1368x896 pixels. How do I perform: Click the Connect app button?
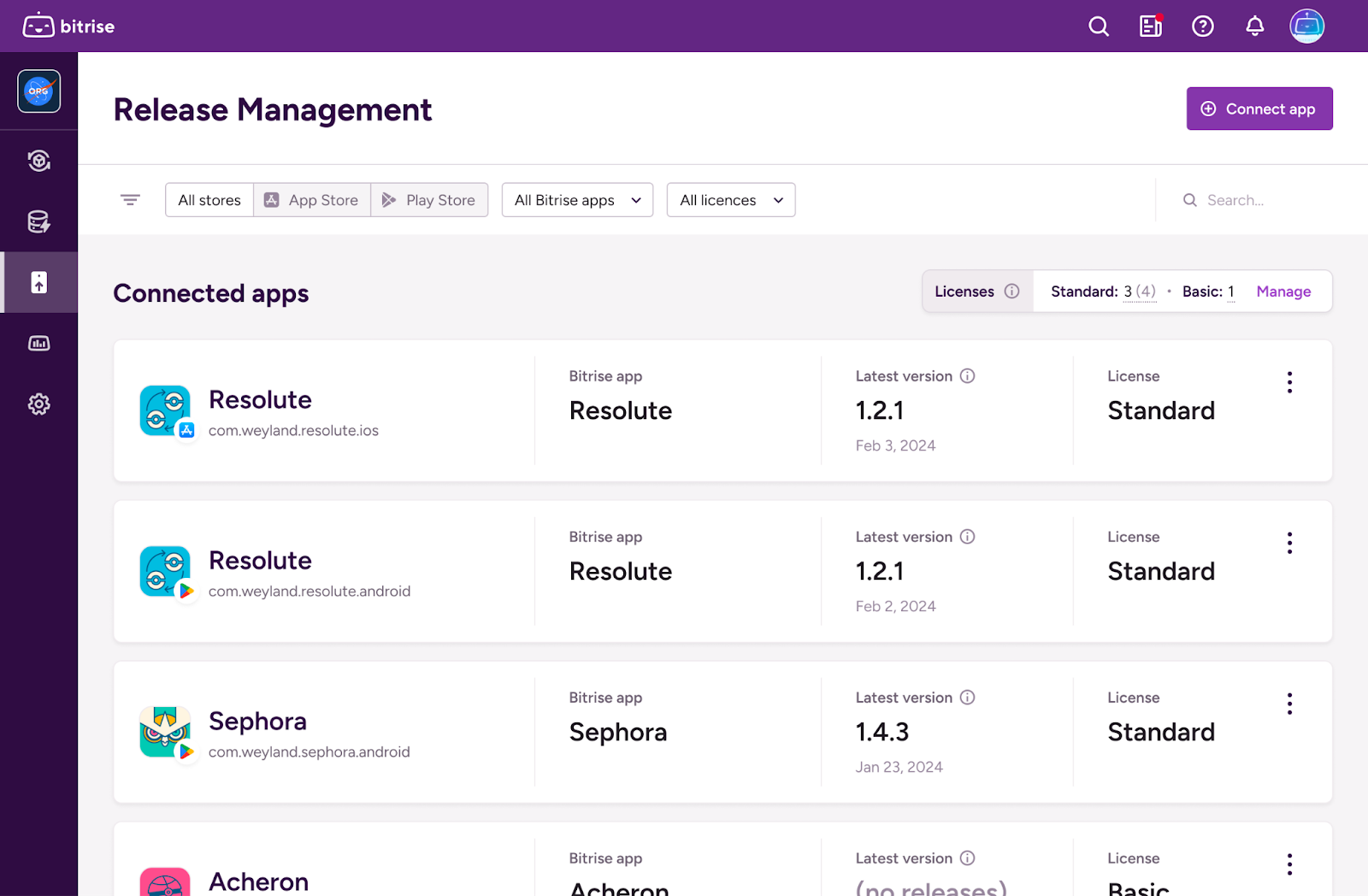(1259, 109)
